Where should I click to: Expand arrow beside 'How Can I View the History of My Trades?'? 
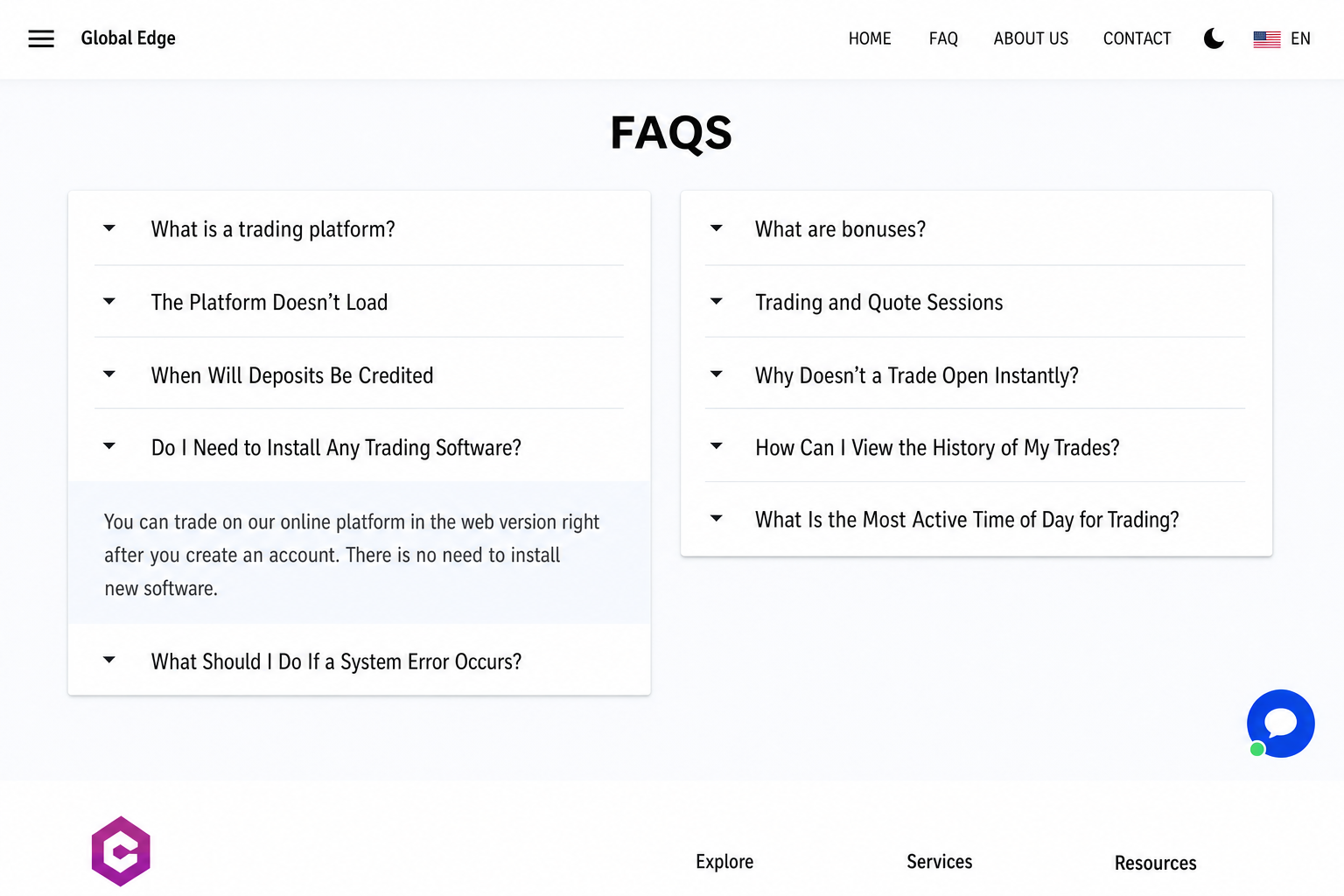tap(717, 446)
